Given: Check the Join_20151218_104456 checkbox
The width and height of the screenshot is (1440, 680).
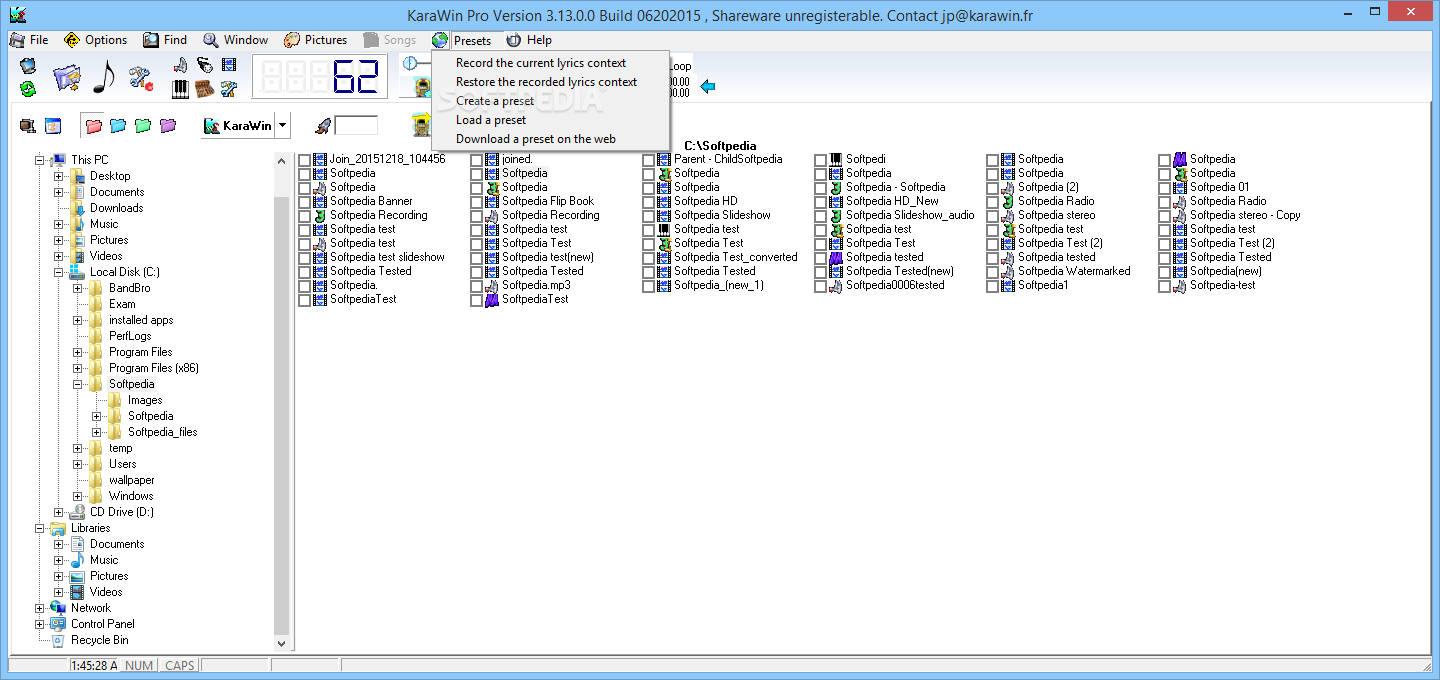Looking at the screenshot, I should point(304,160).
